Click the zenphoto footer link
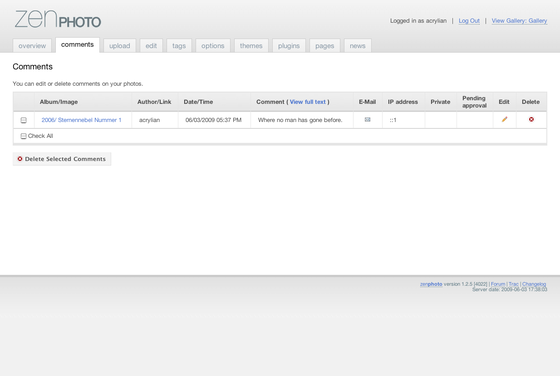 (x=431, y=284)
